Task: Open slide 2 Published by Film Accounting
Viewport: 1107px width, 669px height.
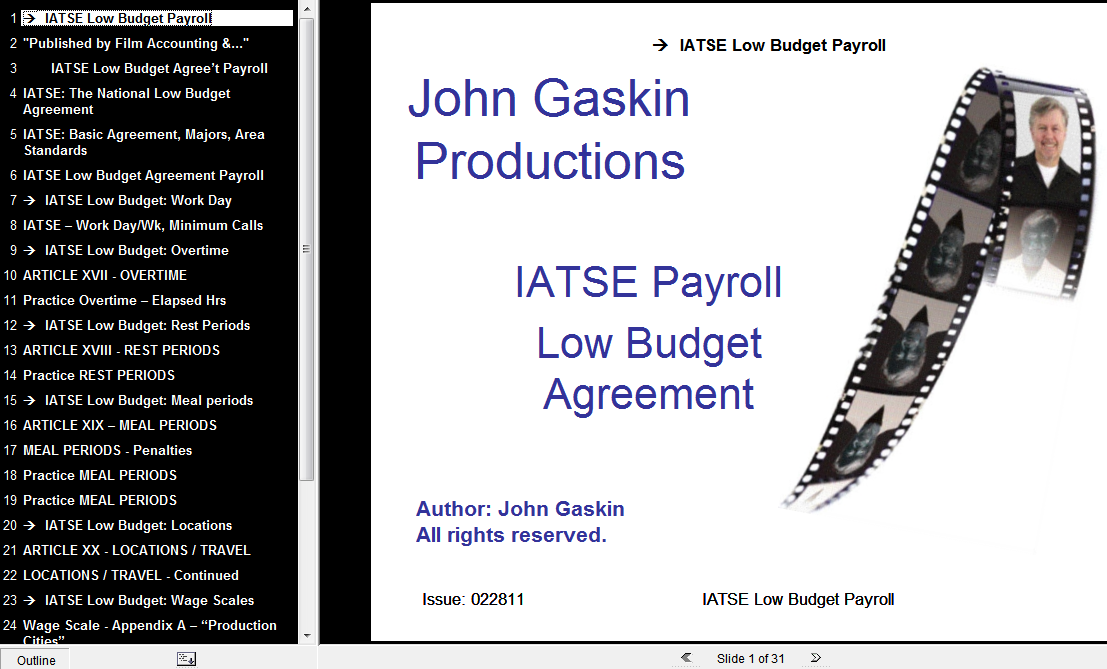Action: coord(136,43)
